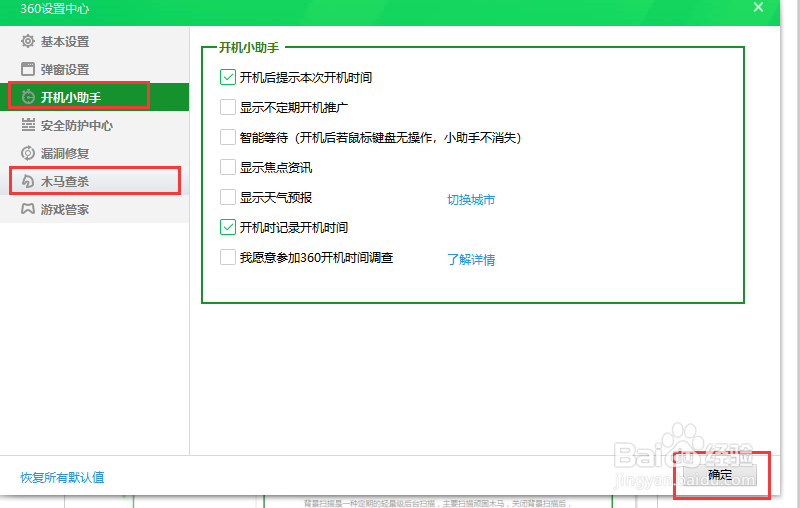Enable 显示焦点资讯 checkbox
800x508 pixels.
[228, 167]
